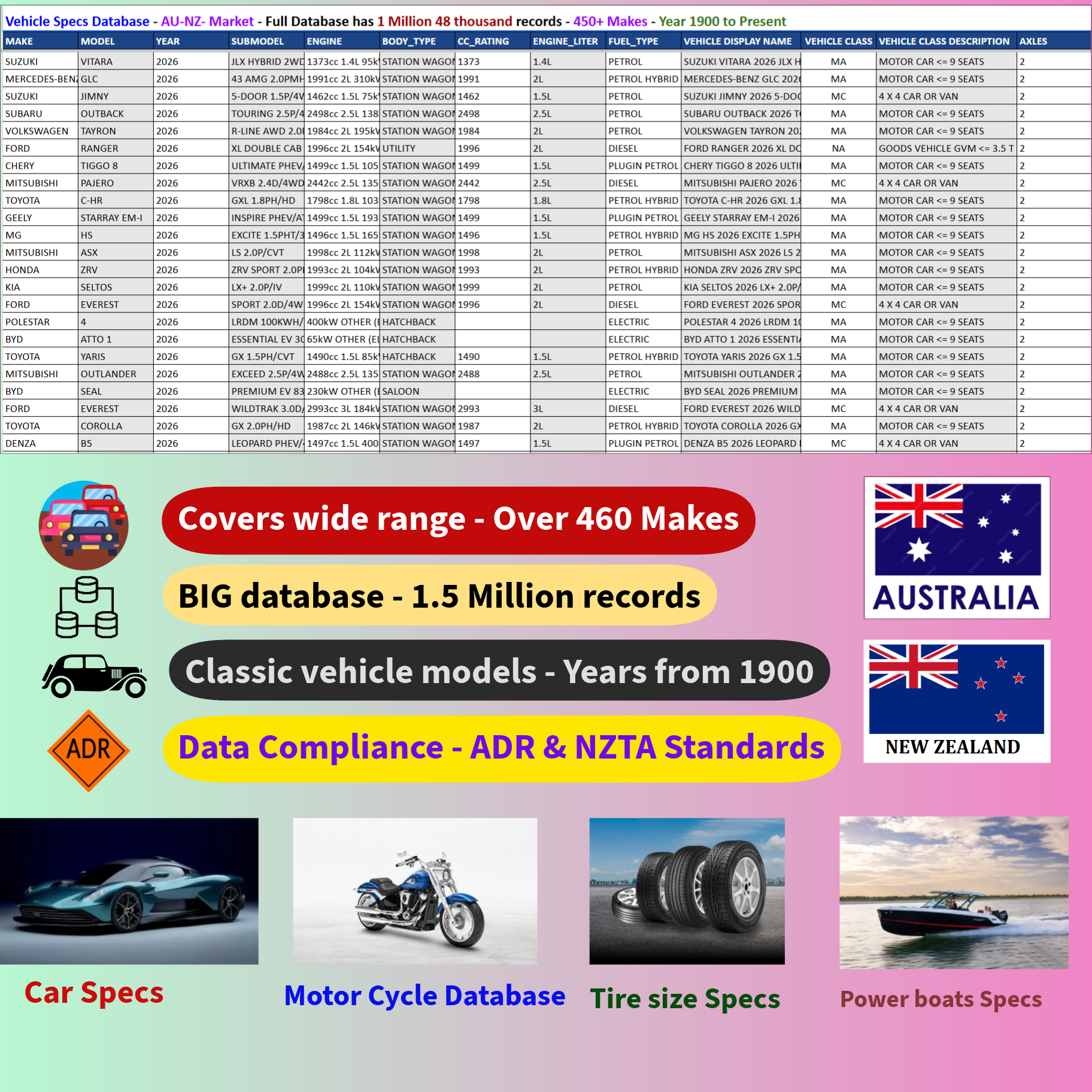The height and width of the screenshot is (1092, 1092).
Task: Click the orange ADR diamond sign icon
Action: [89, 750]
